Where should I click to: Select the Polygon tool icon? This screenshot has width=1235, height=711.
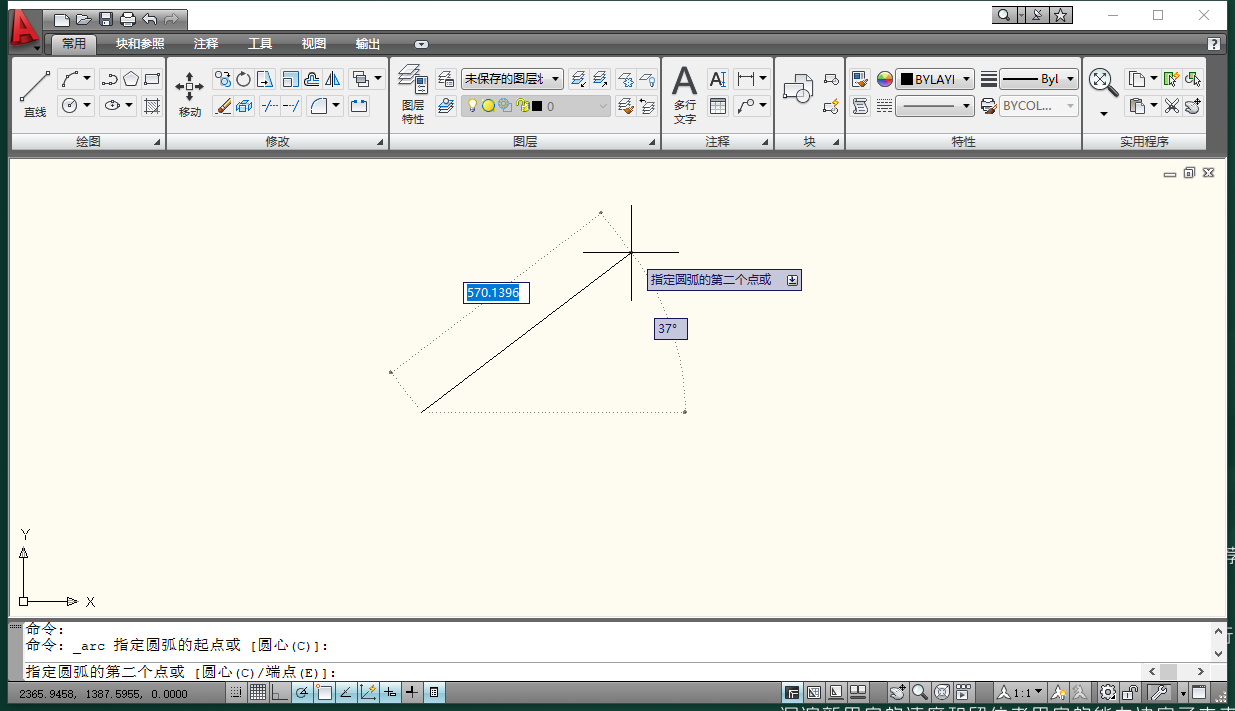[130, 79]
